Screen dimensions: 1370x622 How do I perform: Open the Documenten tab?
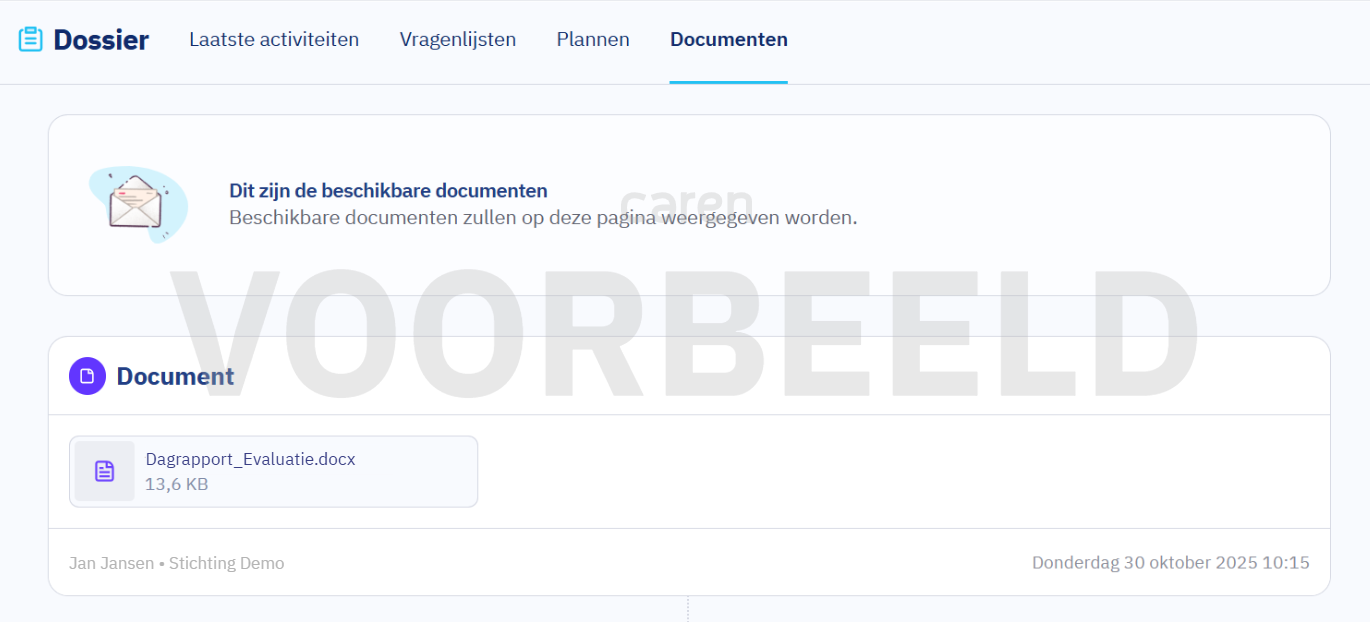(x=728, y=39)
